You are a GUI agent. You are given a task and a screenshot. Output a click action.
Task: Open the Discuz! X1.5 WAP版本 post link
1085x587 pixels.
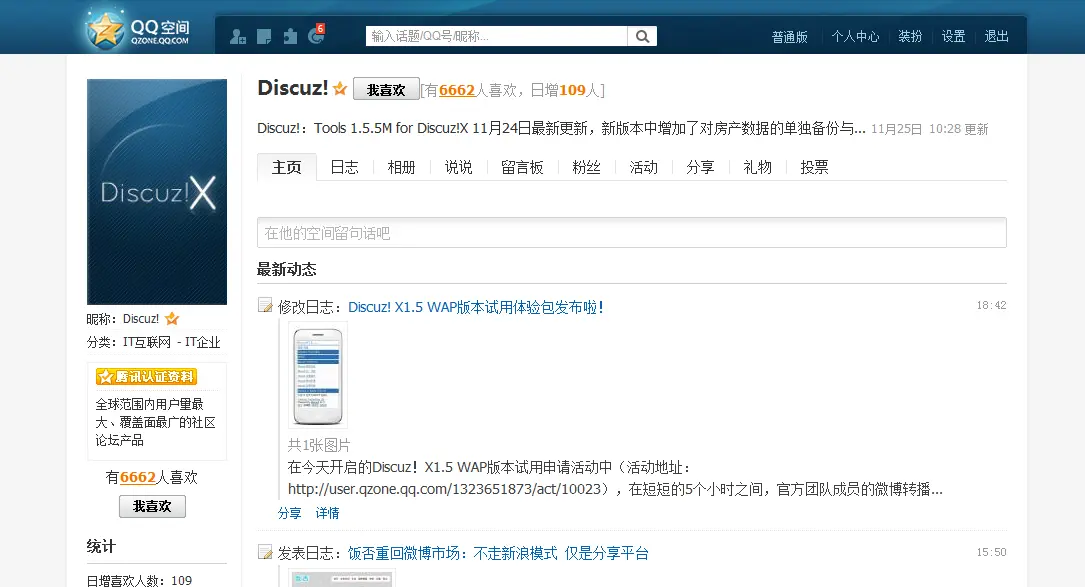tap(475, 307)
